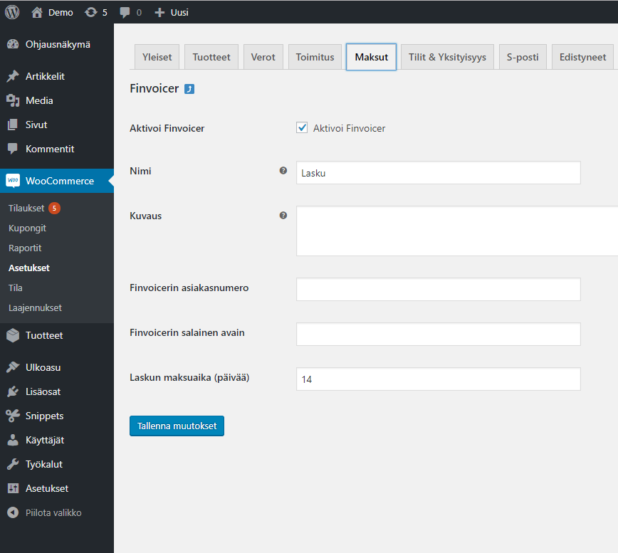Click the Lisäosat plugin icon

point(13,391)
